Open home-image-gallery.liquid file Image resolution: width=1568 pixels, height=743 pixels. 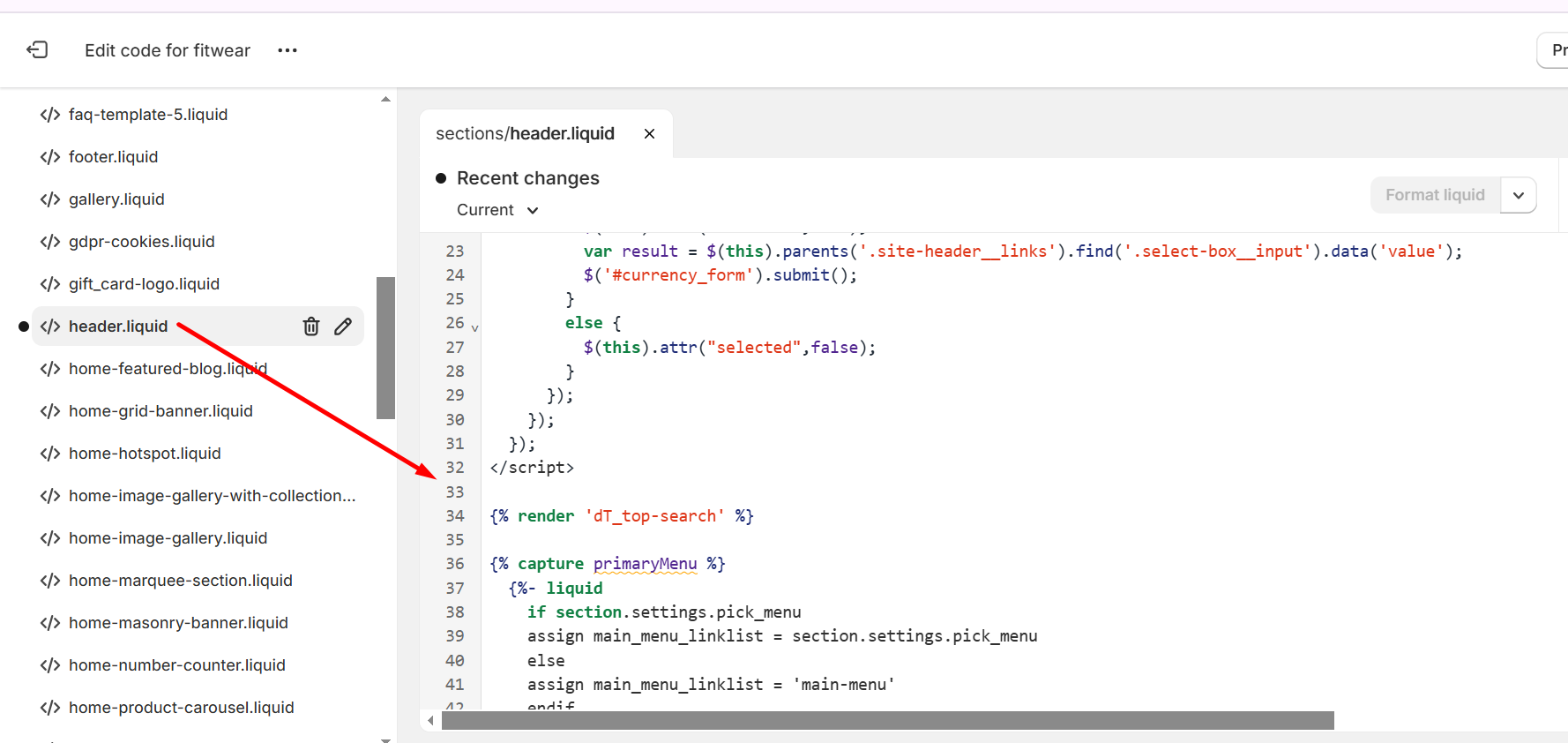pos(168,538)
